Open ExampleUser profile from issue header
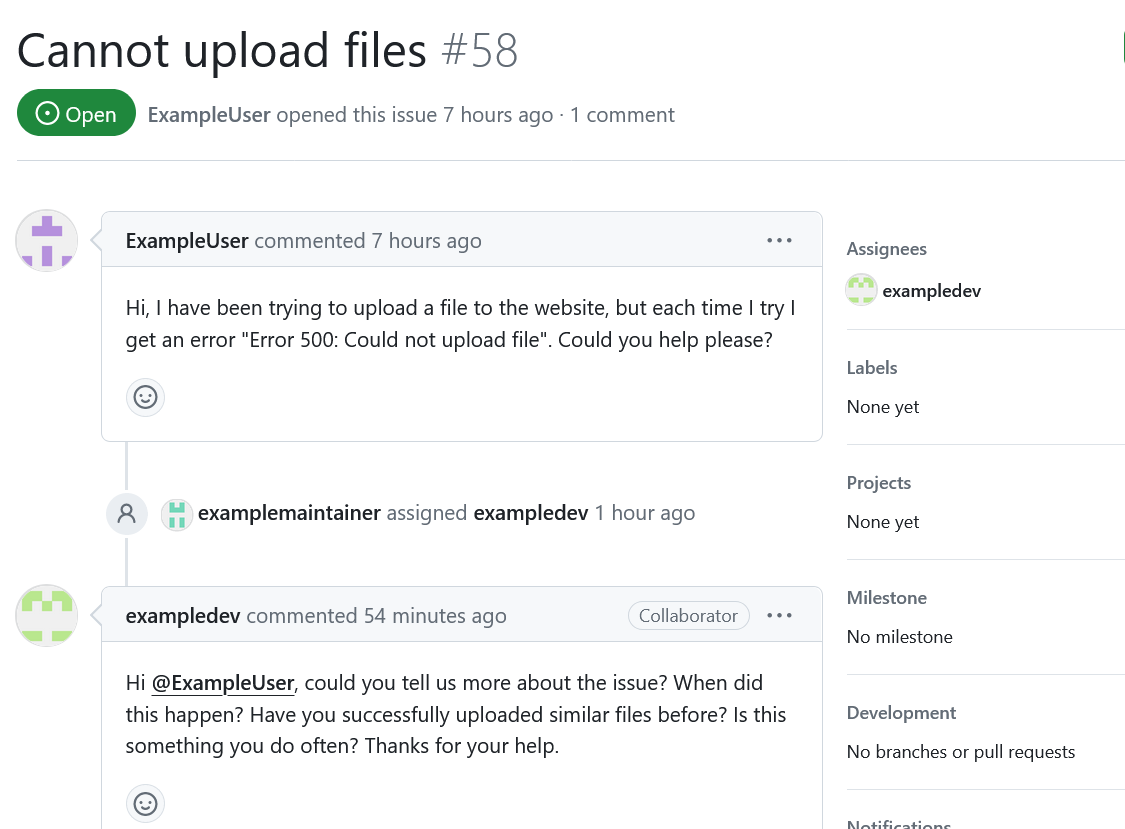Image resolution: width=1125 pixels, height=829 pixels. pyautogui.click(x=209, y=115)
